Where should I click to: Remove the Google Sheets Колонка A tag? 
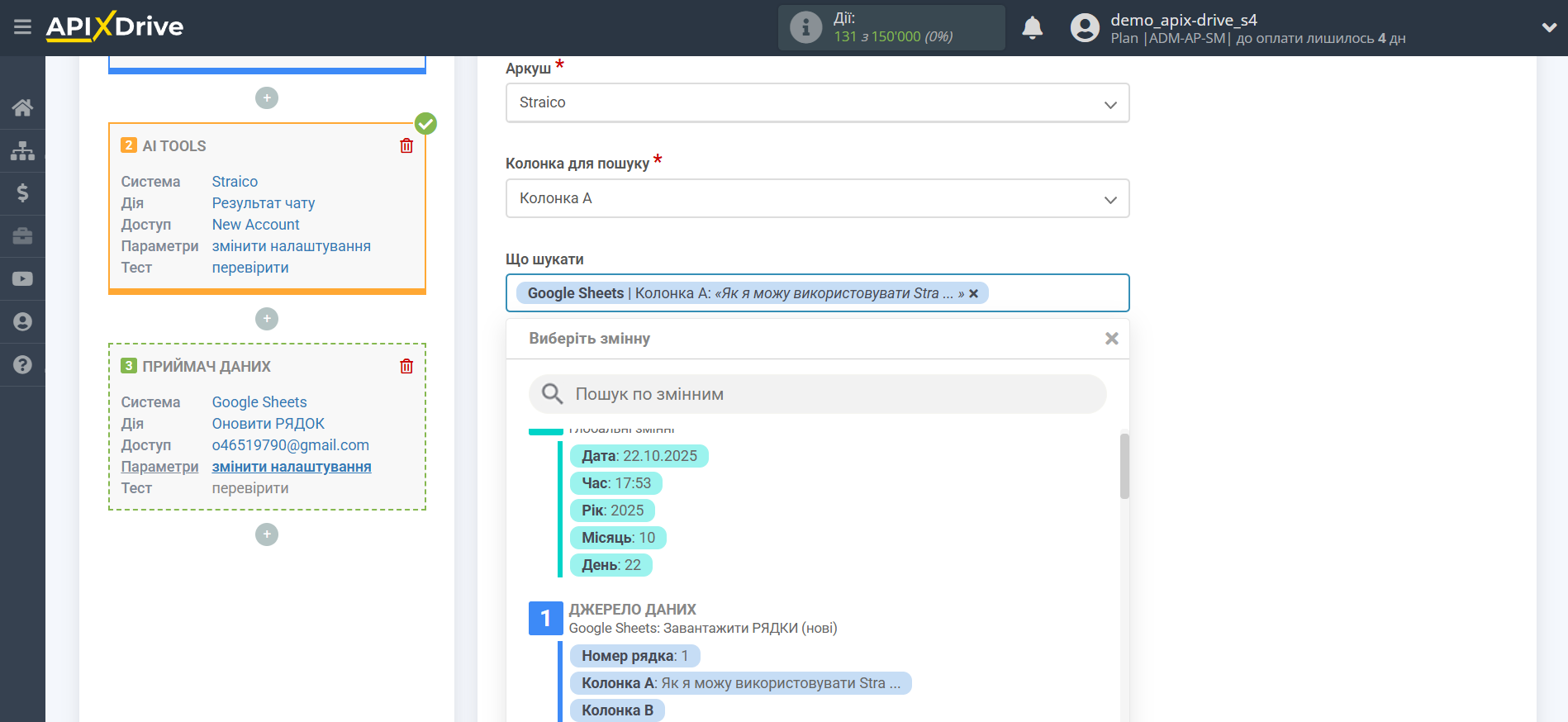[974, 293]
